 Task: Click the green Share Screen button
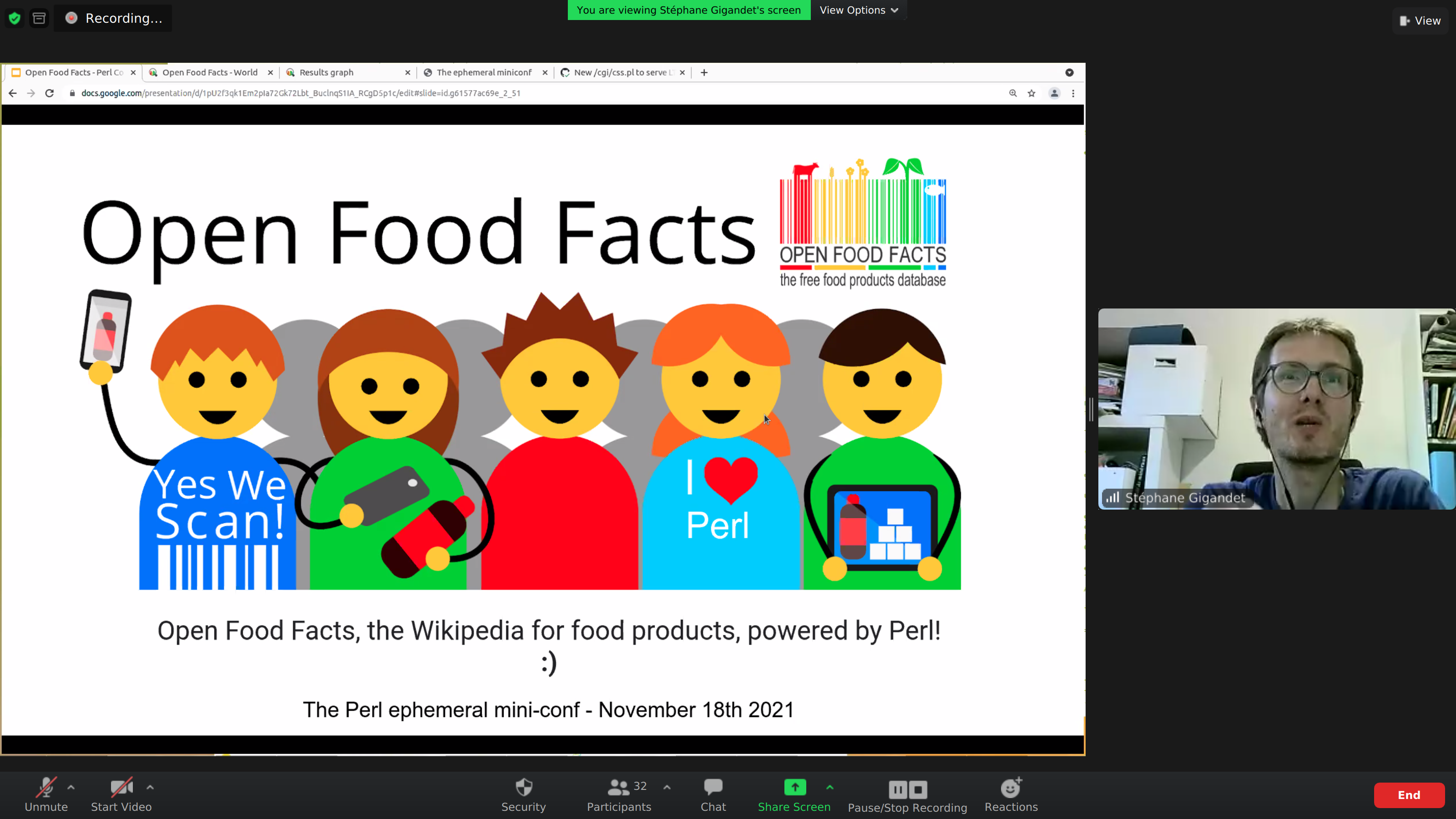[794, 795]
